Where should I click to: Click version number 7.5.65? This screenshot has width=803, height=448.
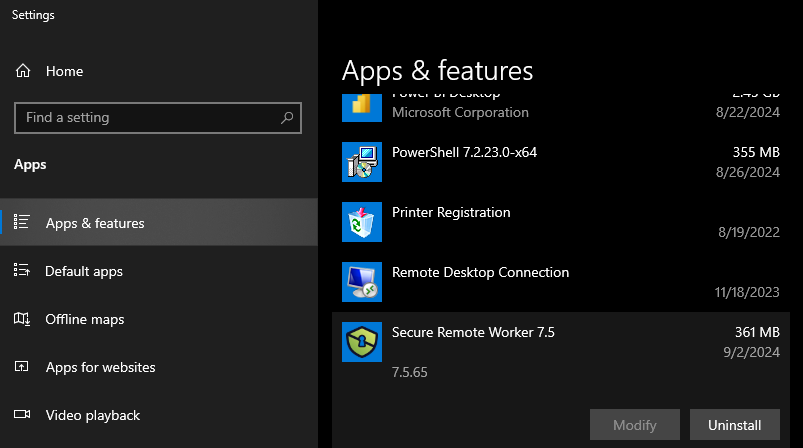coord(409,372)
